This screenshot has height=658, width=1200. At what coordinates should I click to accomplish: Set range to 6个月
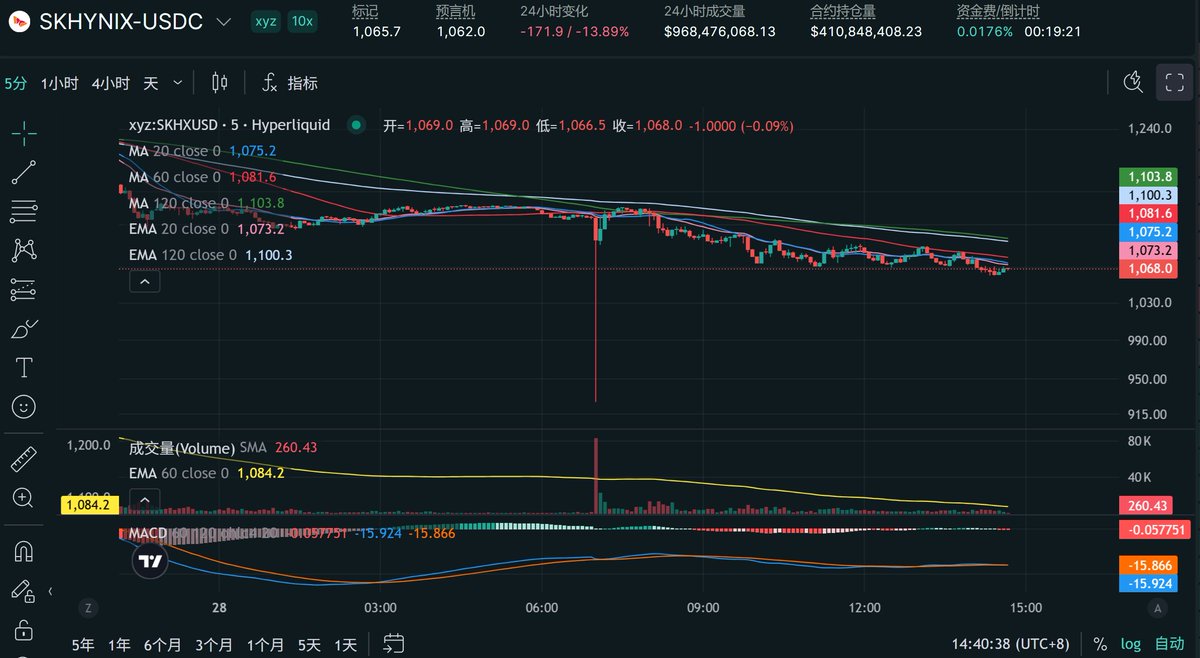162,644
